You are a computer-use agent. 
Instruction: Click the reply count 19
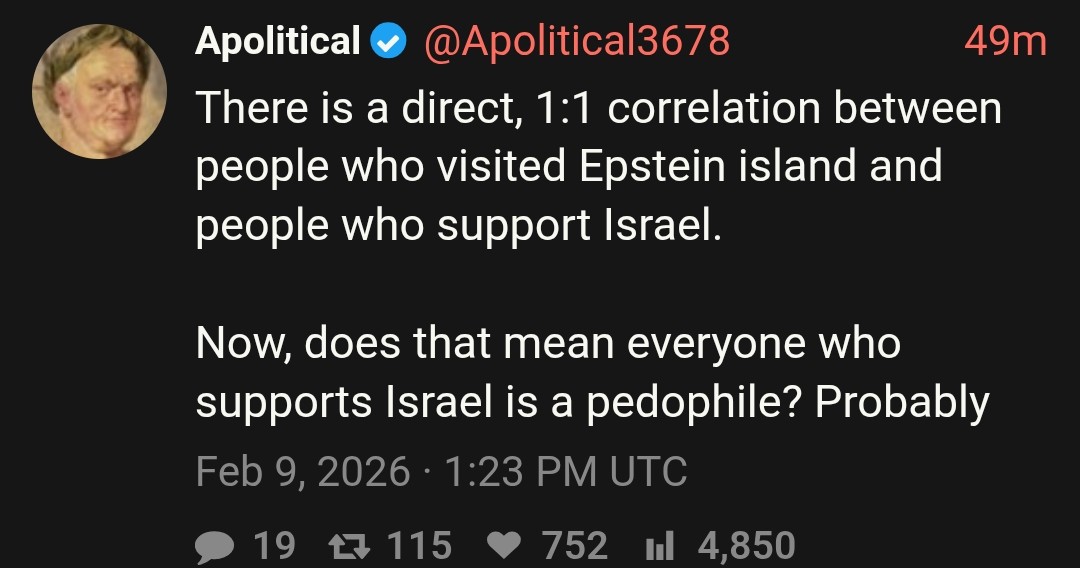point(274,546)
